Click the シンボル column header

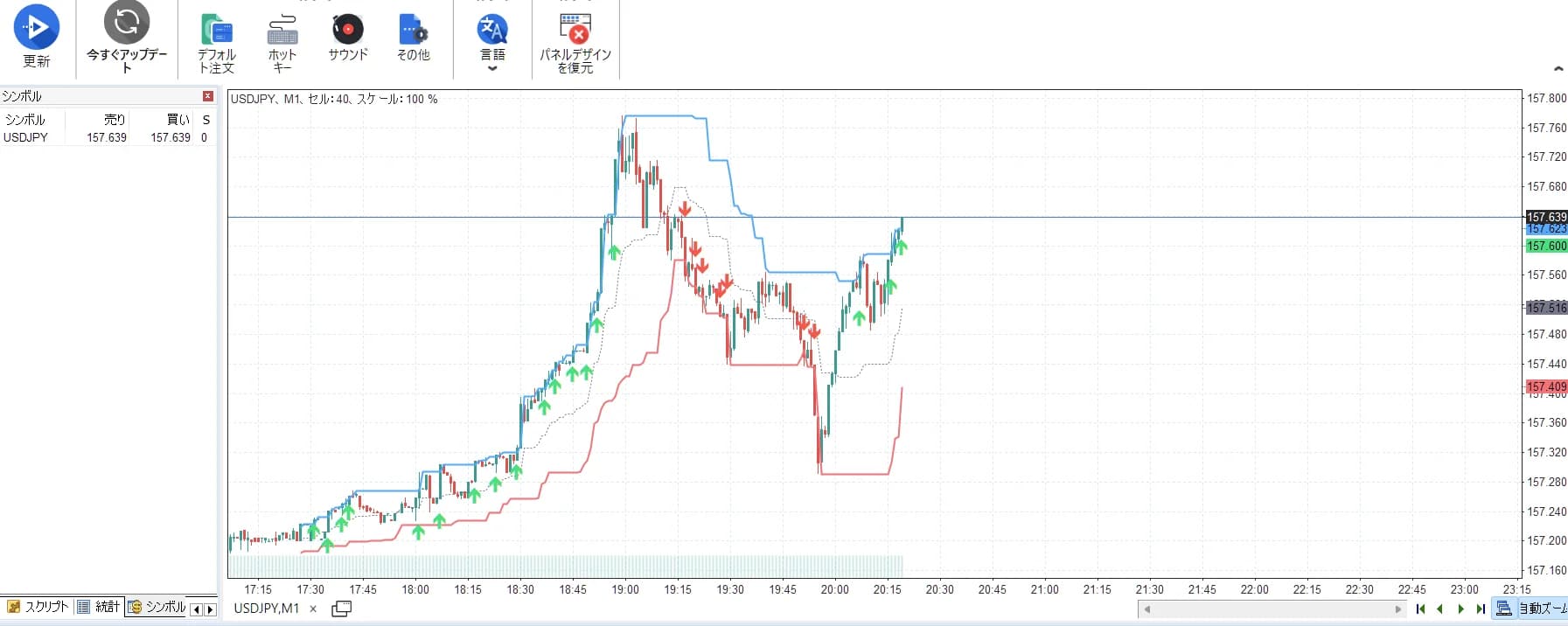(x=24, y=120)
